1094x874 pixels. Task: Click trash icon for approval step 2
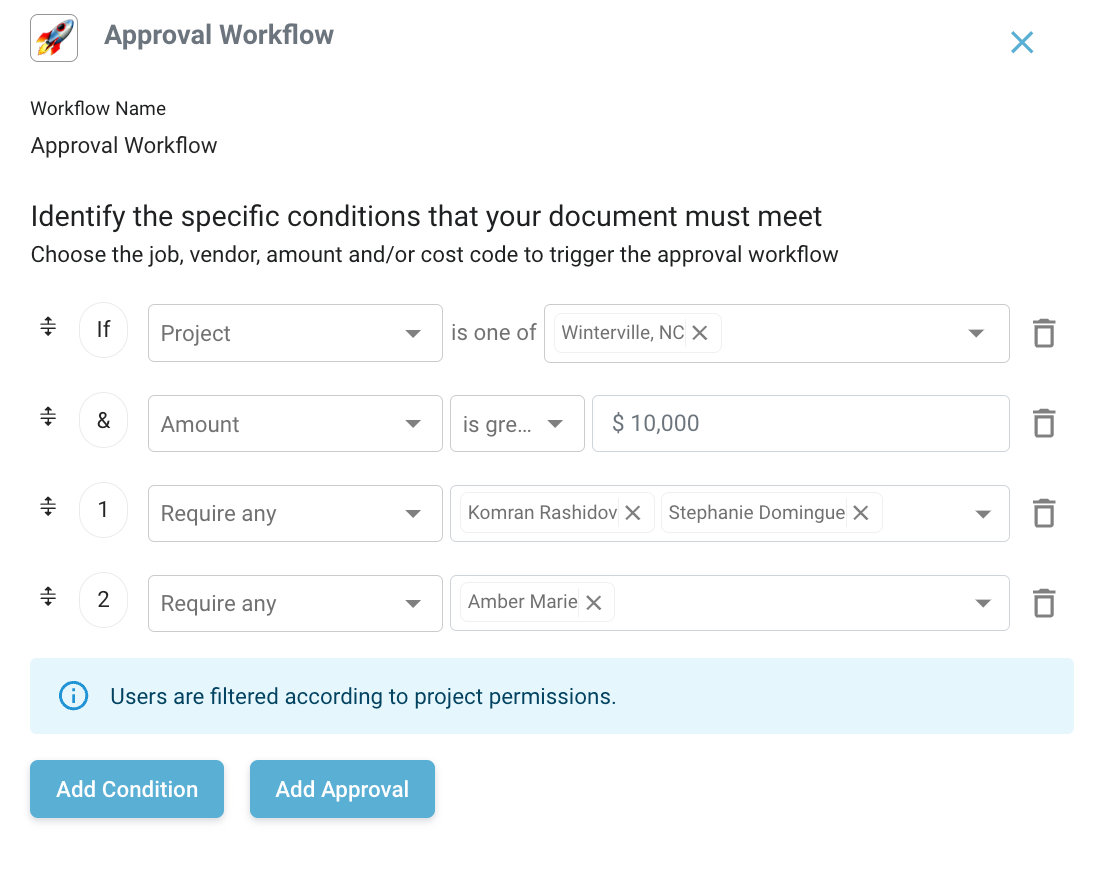tap(1044, 603)
